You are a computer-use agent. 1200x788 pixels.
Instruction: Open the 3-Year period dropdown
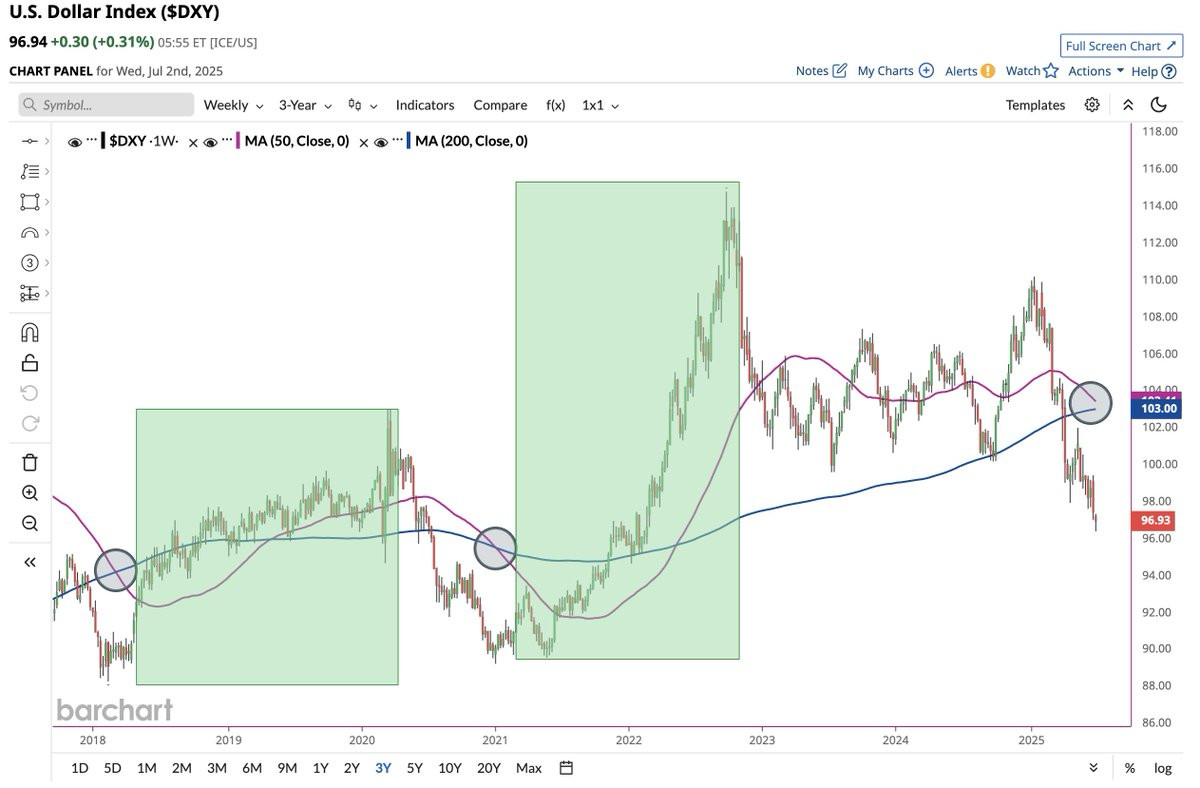pyautogui.click(x=305, y=105)
